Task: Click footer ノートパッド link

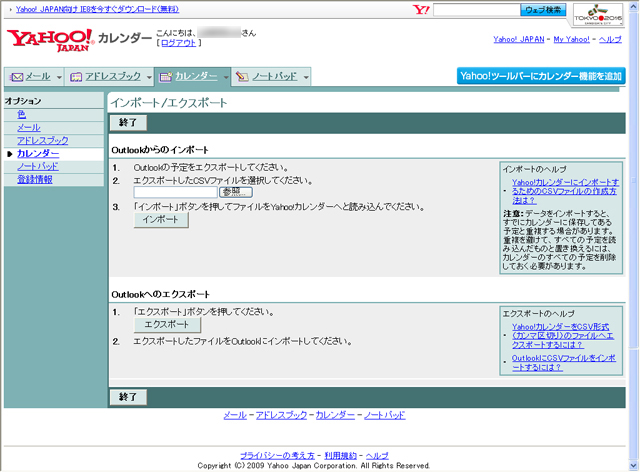Action: 384,415
